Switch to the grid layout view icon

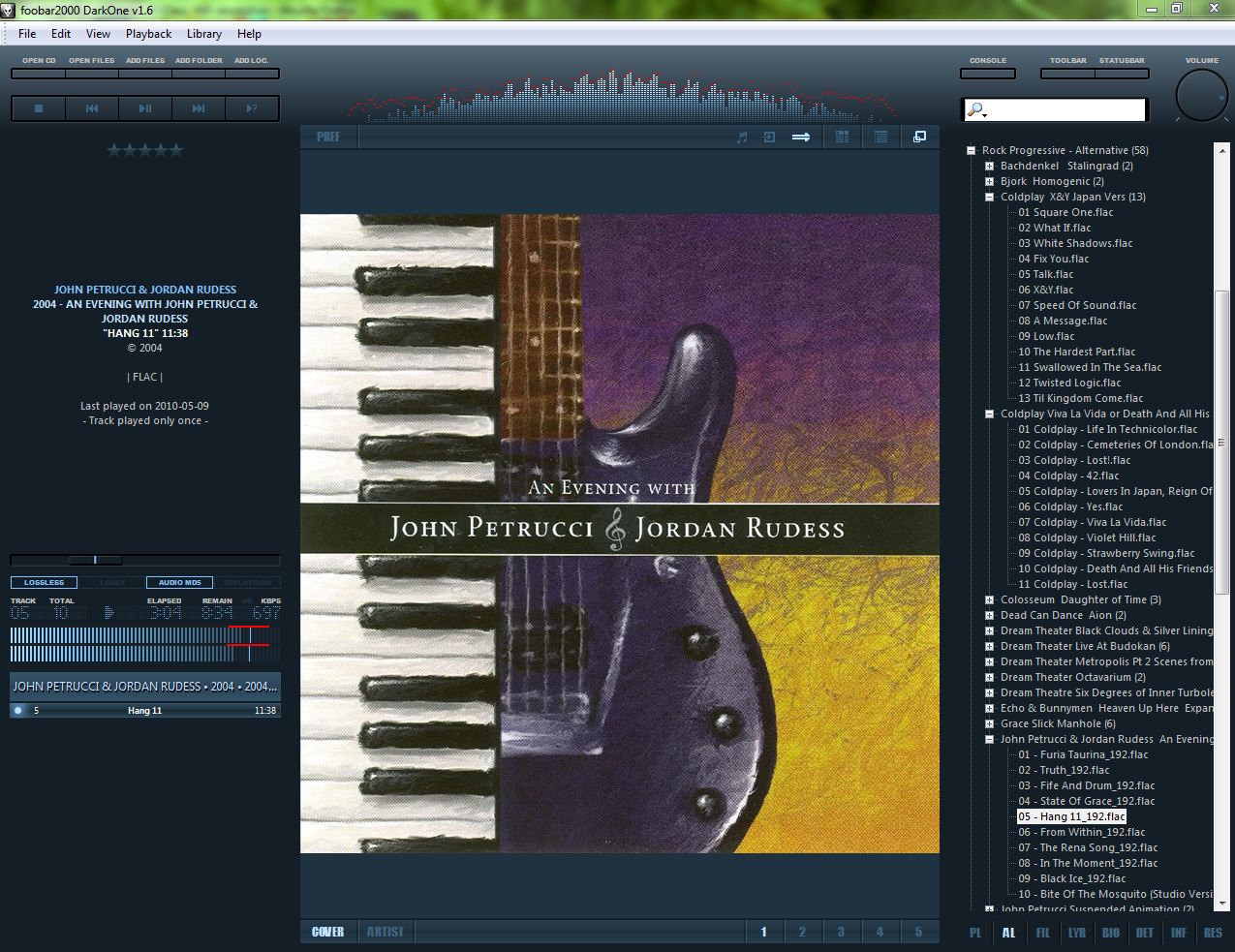tap(842, 137)
